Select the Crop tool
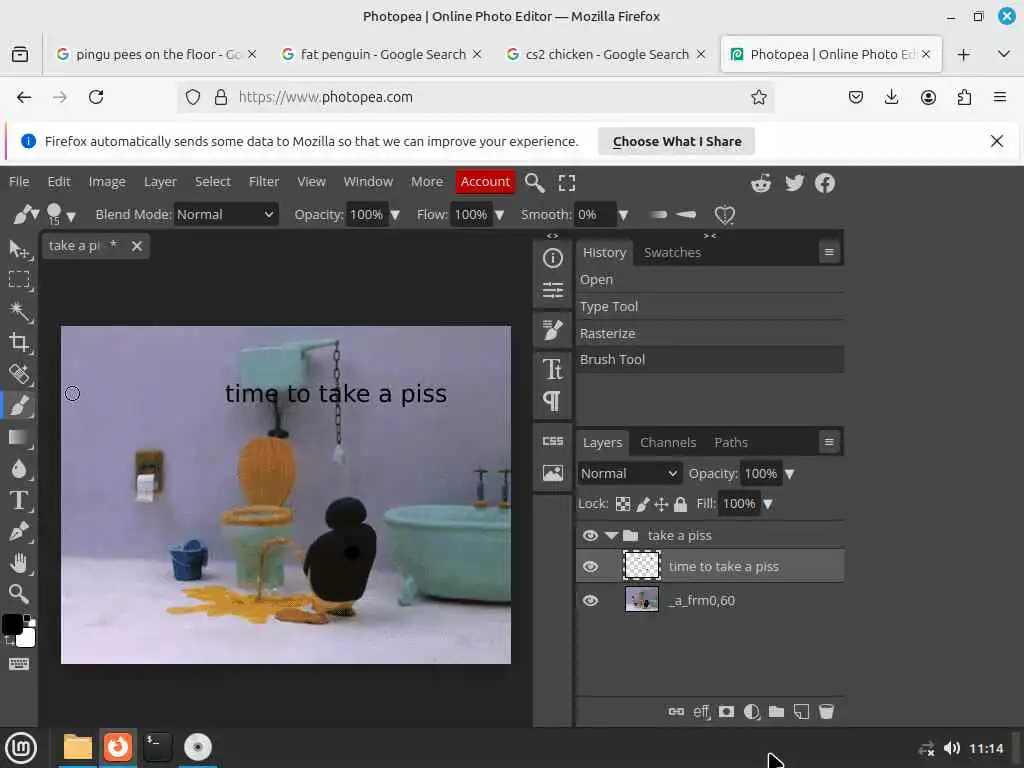The image size is (1024, 768). [x=19, y=342]
